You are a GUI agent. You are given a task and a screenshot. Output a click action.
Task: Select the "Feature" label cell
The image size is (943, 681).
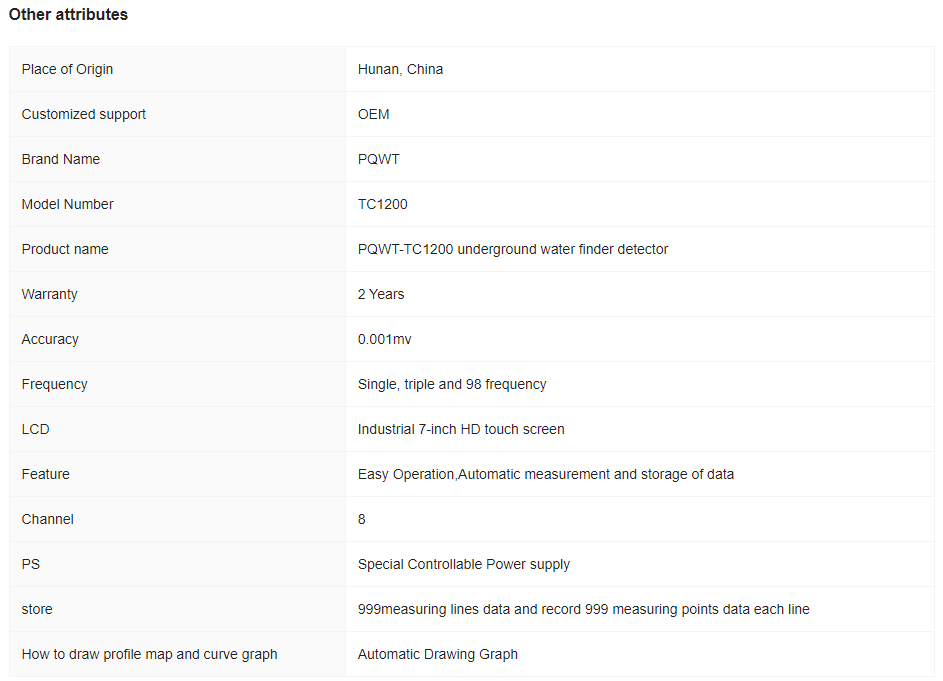tap(45, 474)
